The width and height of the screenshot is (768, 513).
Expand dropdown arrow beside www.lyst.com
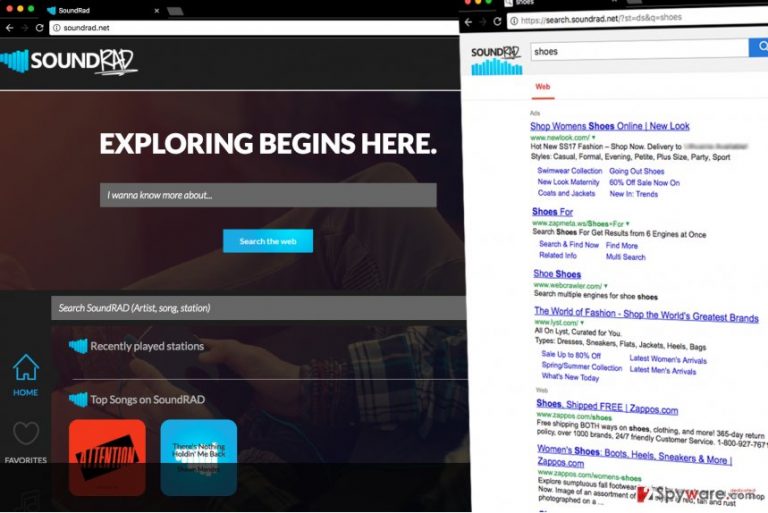[x=582, y=323]
